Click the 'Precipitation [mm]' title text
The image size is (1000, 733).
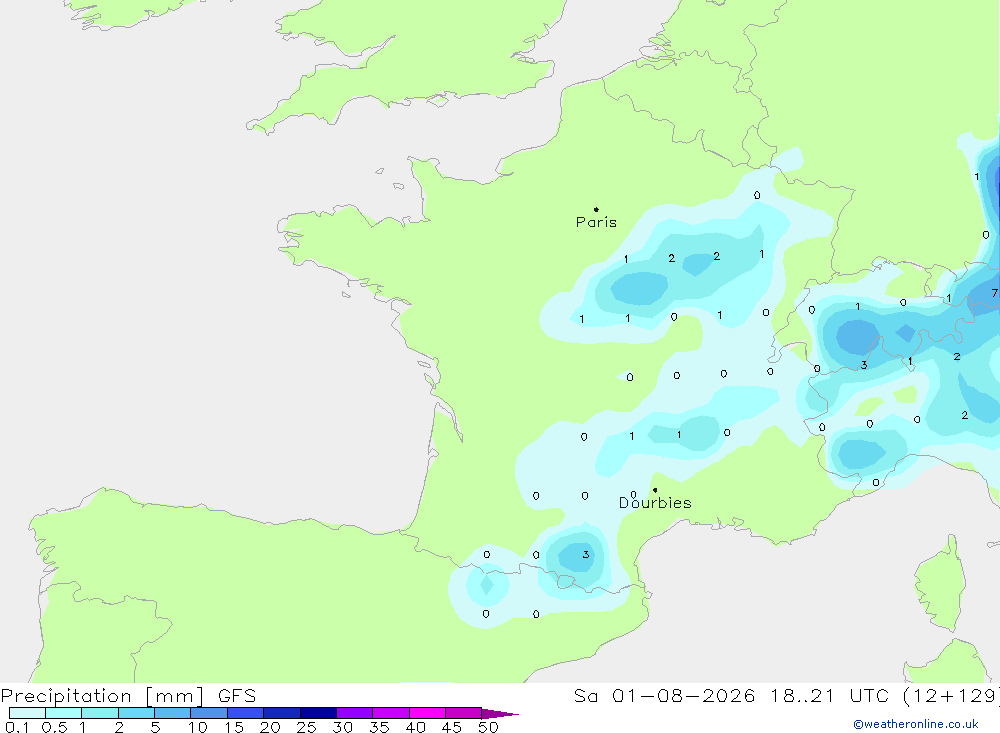(103, 696)
